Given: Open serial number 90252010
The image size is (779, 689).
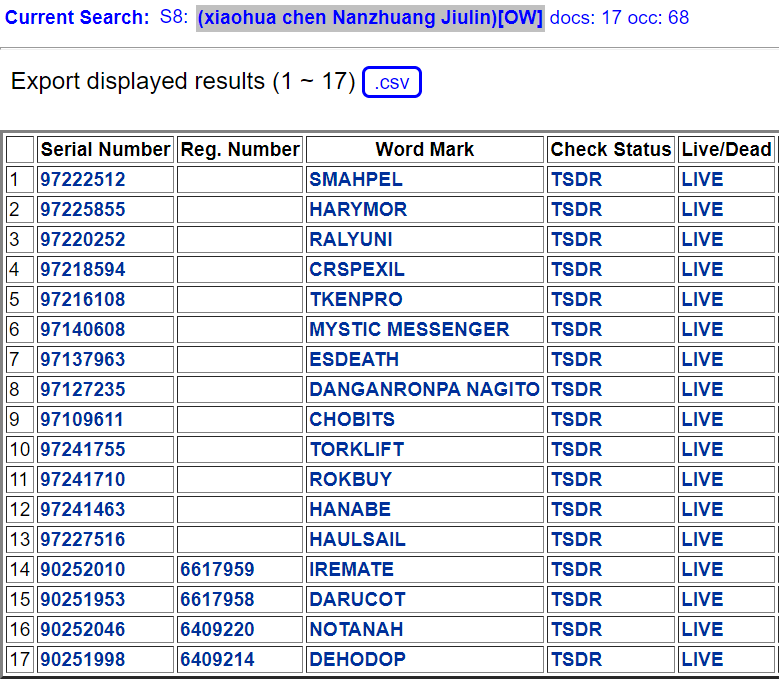Looking at the screenshot, I should [82, 569].
